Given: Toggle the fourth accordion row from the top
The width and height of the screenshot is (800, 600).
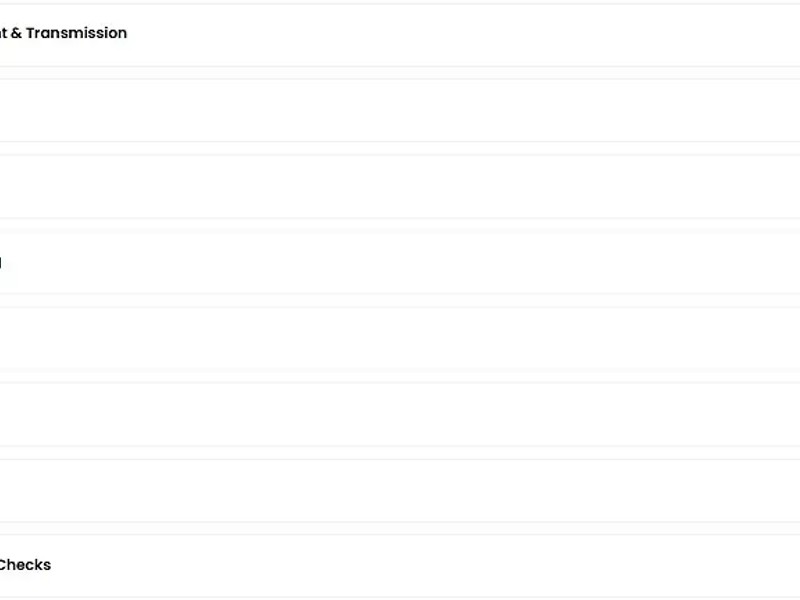Looking at the screenshot, I should tap(400, 262).
